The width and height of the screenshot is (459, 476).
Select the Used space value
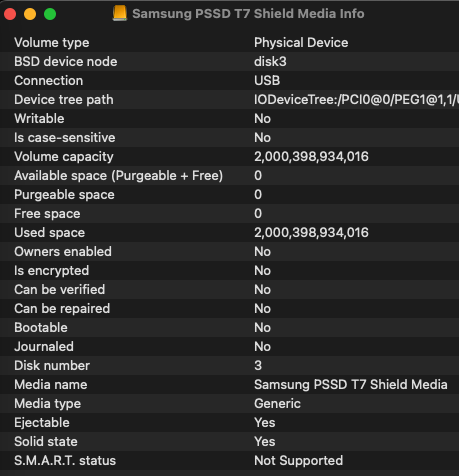[311, 233]
